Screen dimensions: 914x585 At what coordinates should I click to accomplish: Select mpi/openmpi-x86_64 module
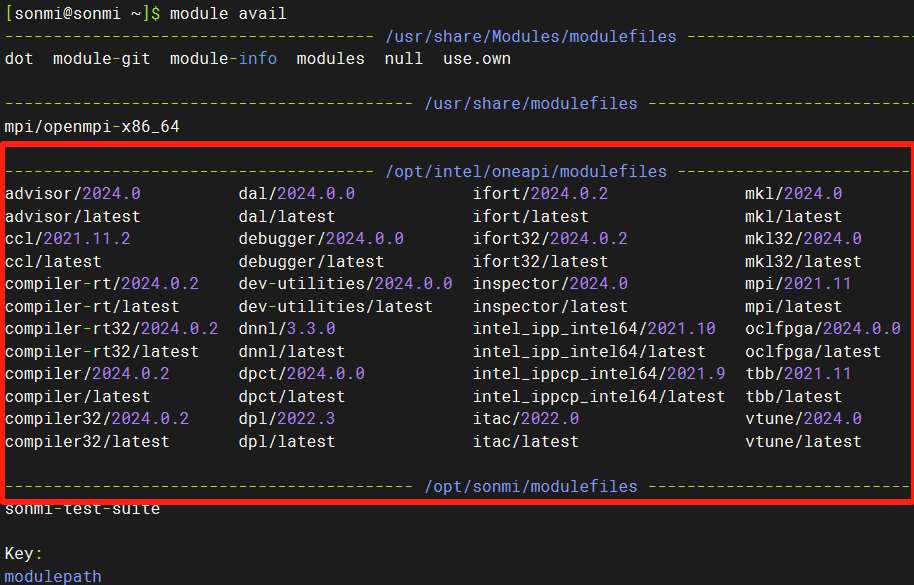pos(92,126)
